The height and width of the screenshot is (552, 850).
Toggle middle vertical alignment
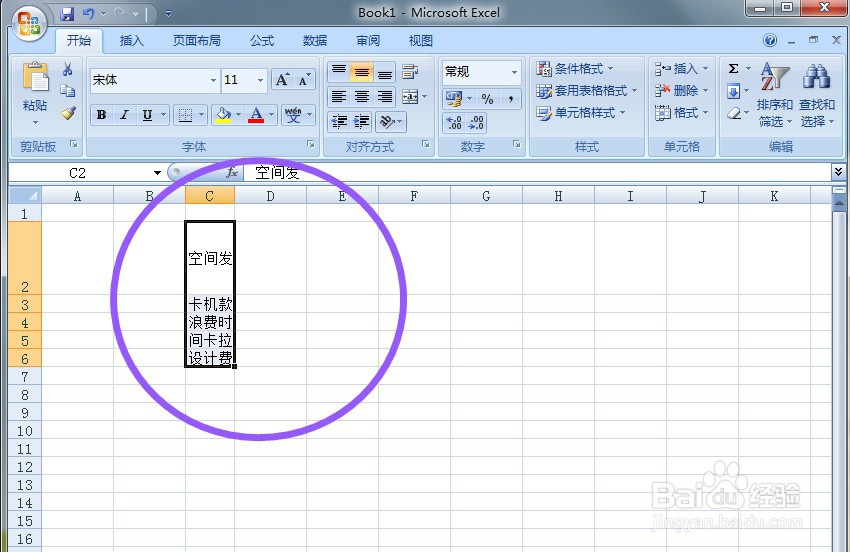tap(362, 72)
